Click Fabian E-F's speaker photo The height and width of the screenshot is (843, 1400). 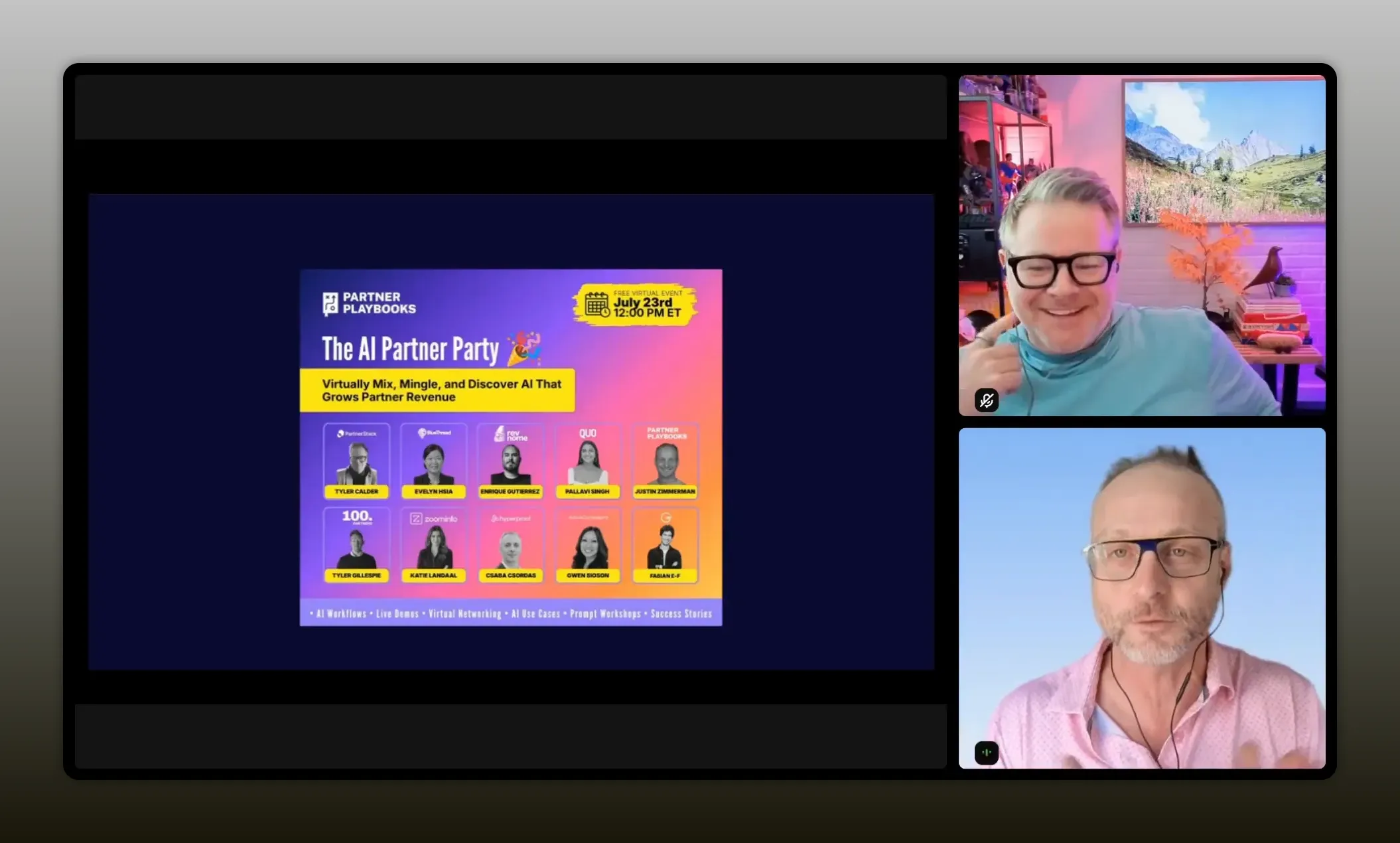[665, 547]
